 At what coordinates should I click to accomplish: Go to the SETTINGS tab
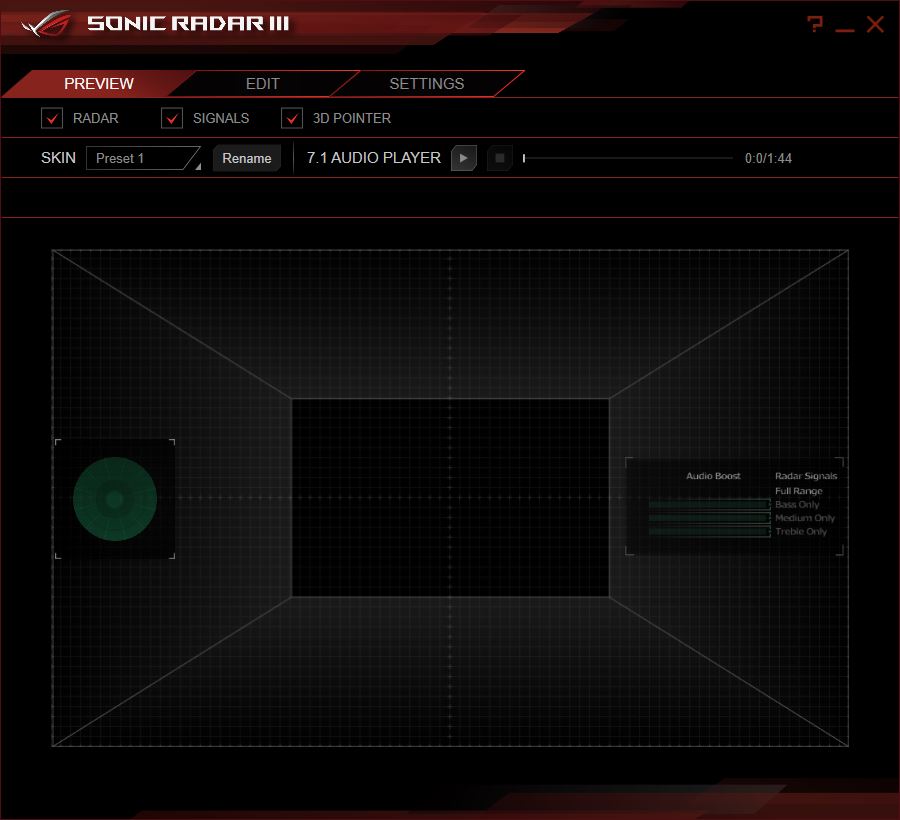pyautogui.click(x=426, y=84)
